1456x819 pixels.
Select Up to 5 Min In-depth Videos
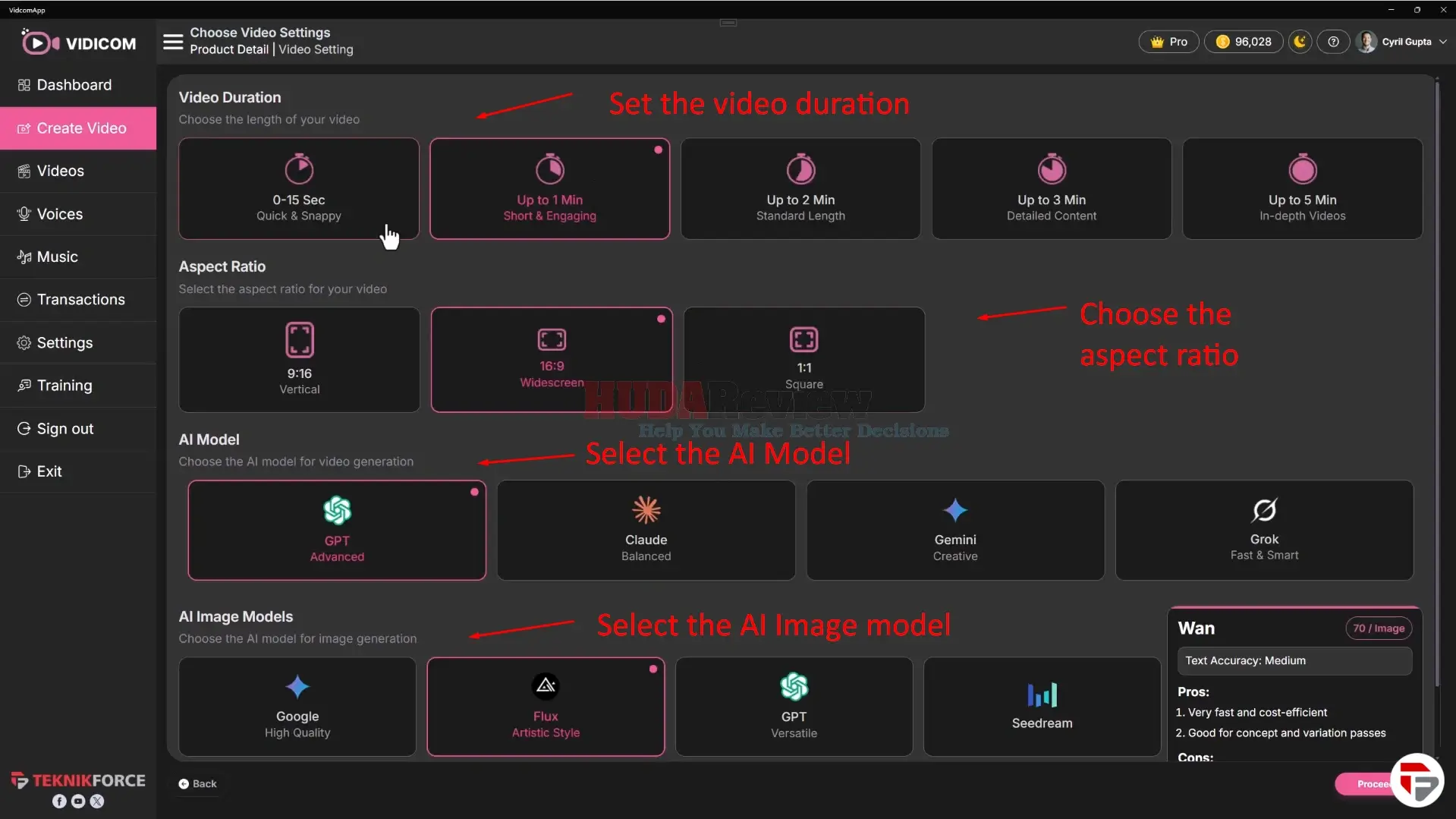coord(1303,188)
